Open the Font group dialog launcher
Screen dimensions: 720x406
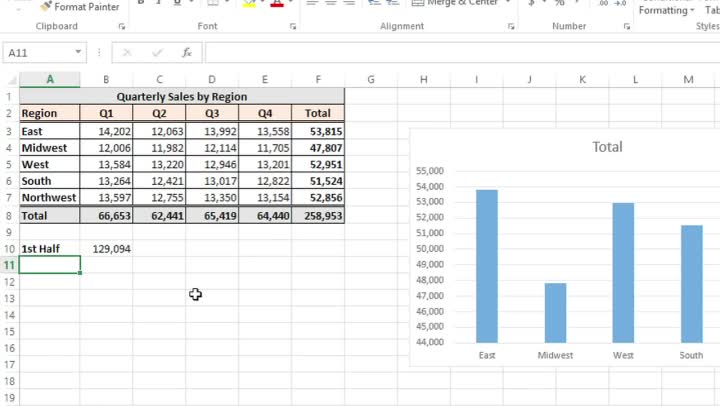click(x=293, y=27)
